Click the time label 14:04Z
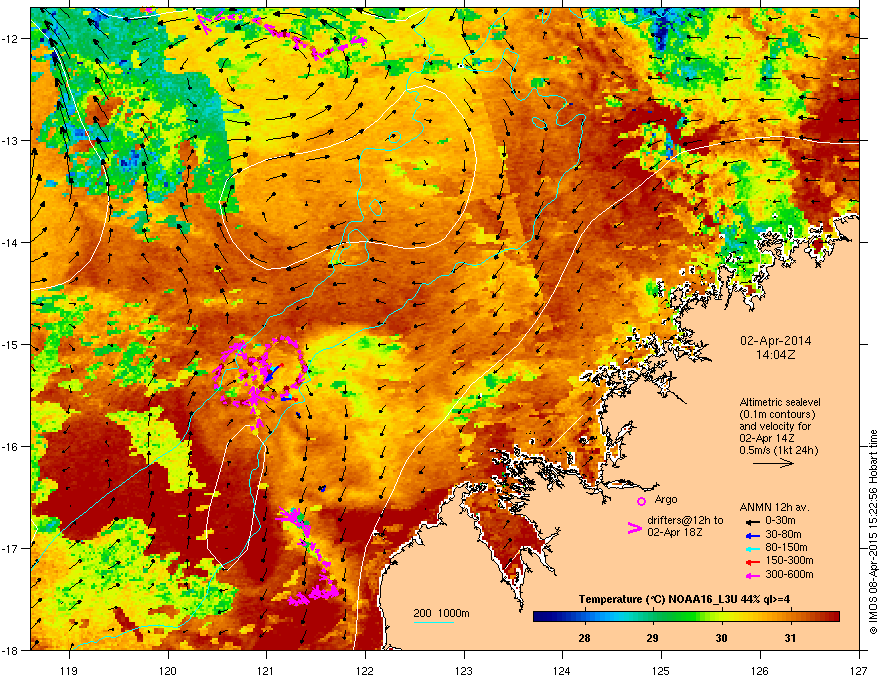Screen dimensions: 880x680 [x=776, y=355]
